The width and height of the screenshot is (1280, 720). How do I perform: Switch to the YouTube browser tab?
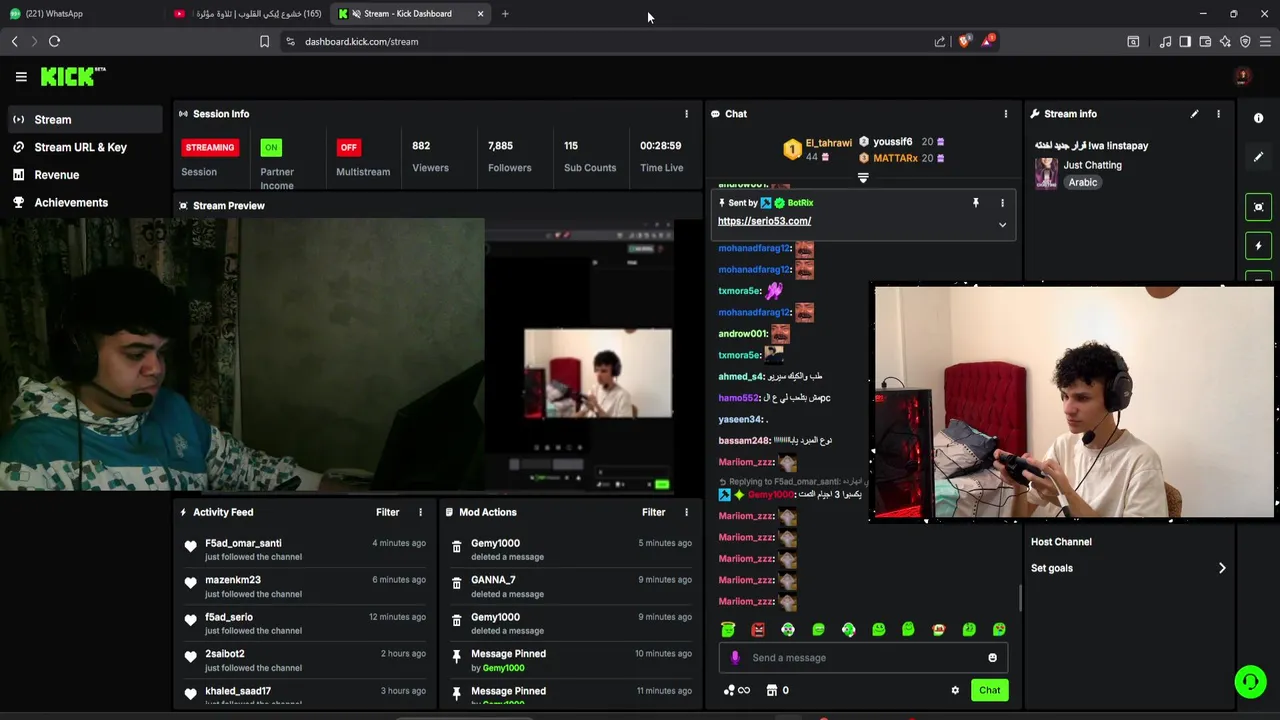(x=248, y=14)
